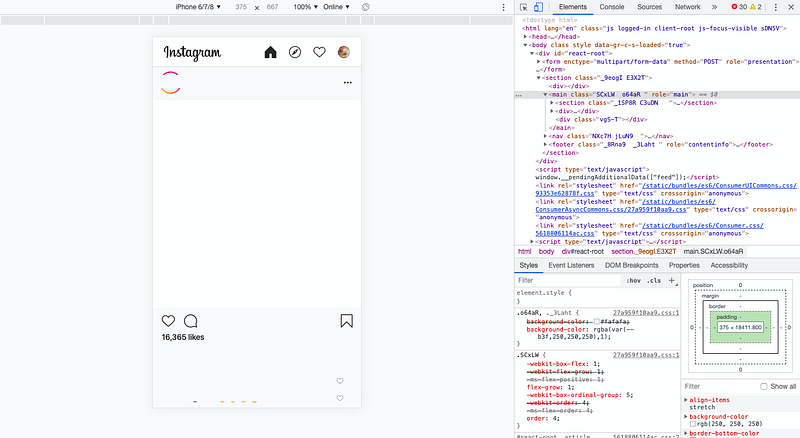Viewport: 800px width, 438px height.
Task: Open the profile avatar in Instagram header
Action: click(x=344, y=52)
